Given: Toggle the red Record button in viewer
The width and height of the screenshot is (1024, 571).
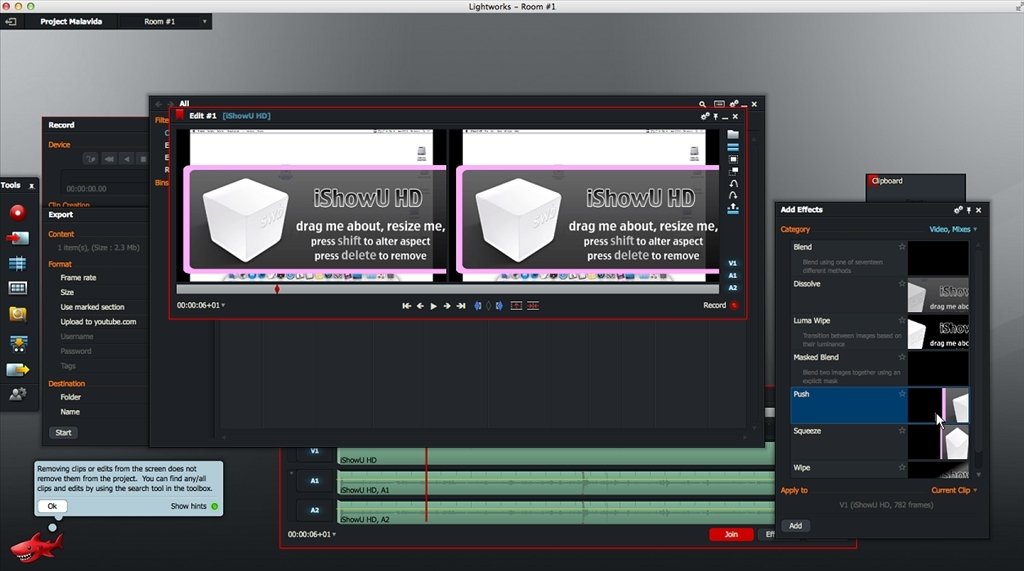Looking at the screenshot, I should (x=735, y=305).
